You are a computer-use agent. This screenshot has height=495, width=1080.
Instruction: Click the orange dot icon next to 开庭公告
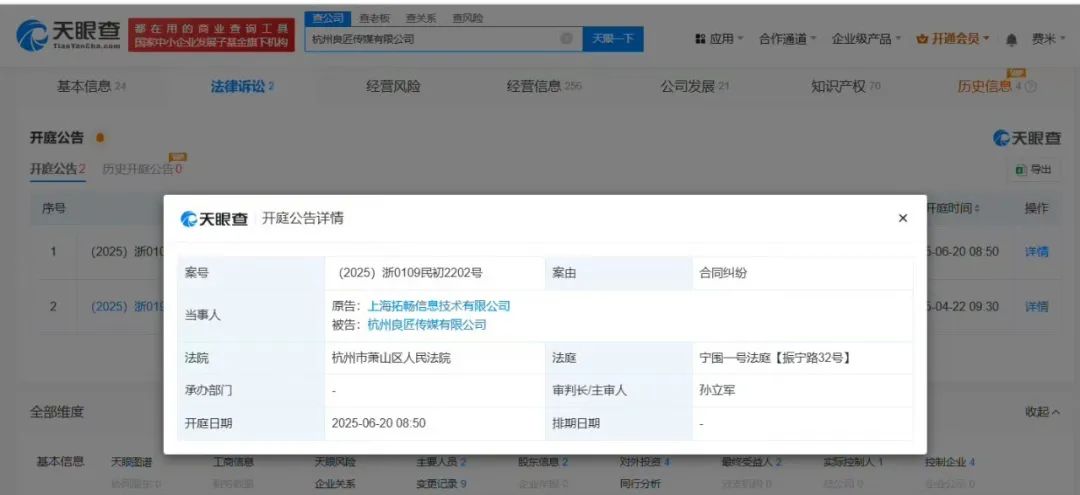tap(100, 138)
